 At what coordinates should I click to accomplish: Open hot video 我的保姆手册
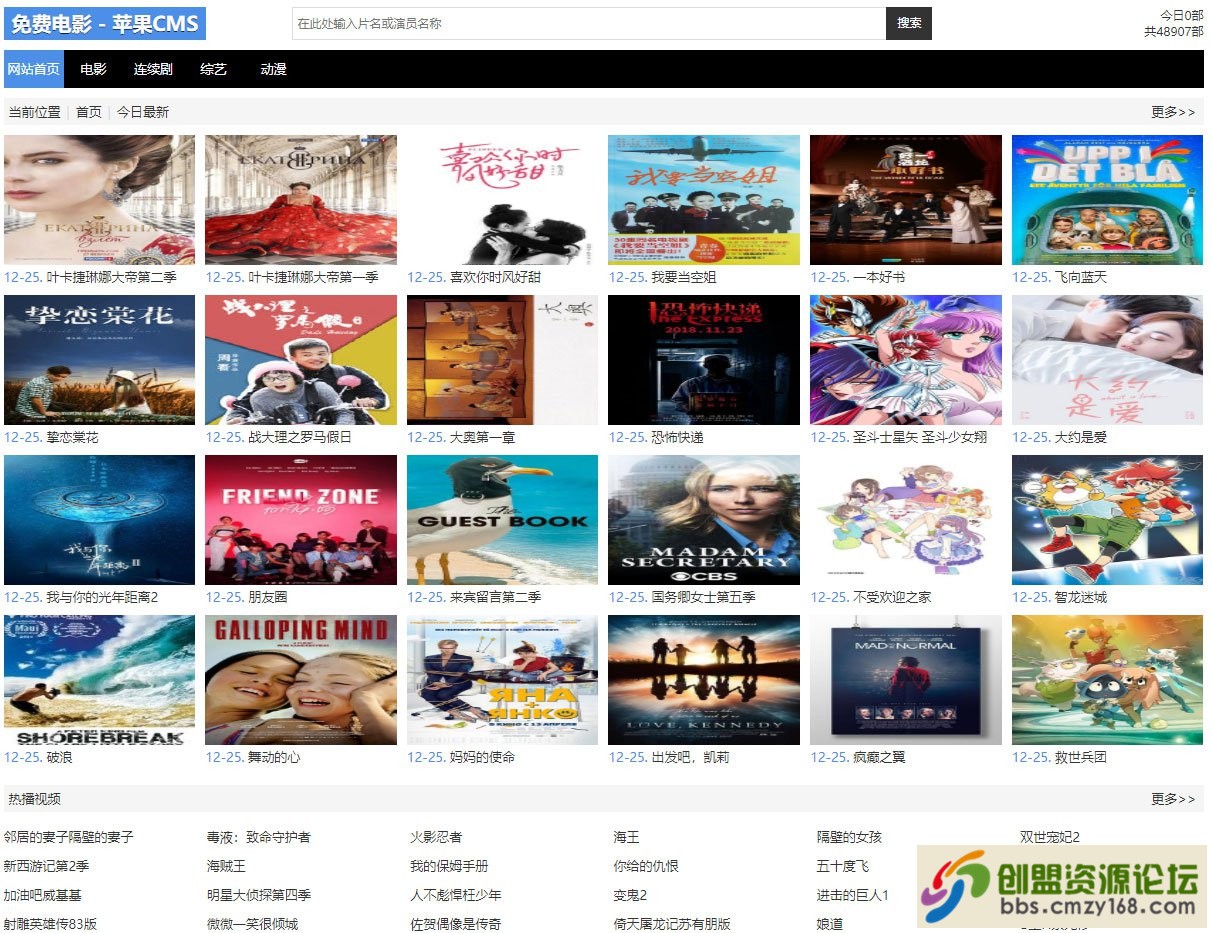[x=449, y=866]
